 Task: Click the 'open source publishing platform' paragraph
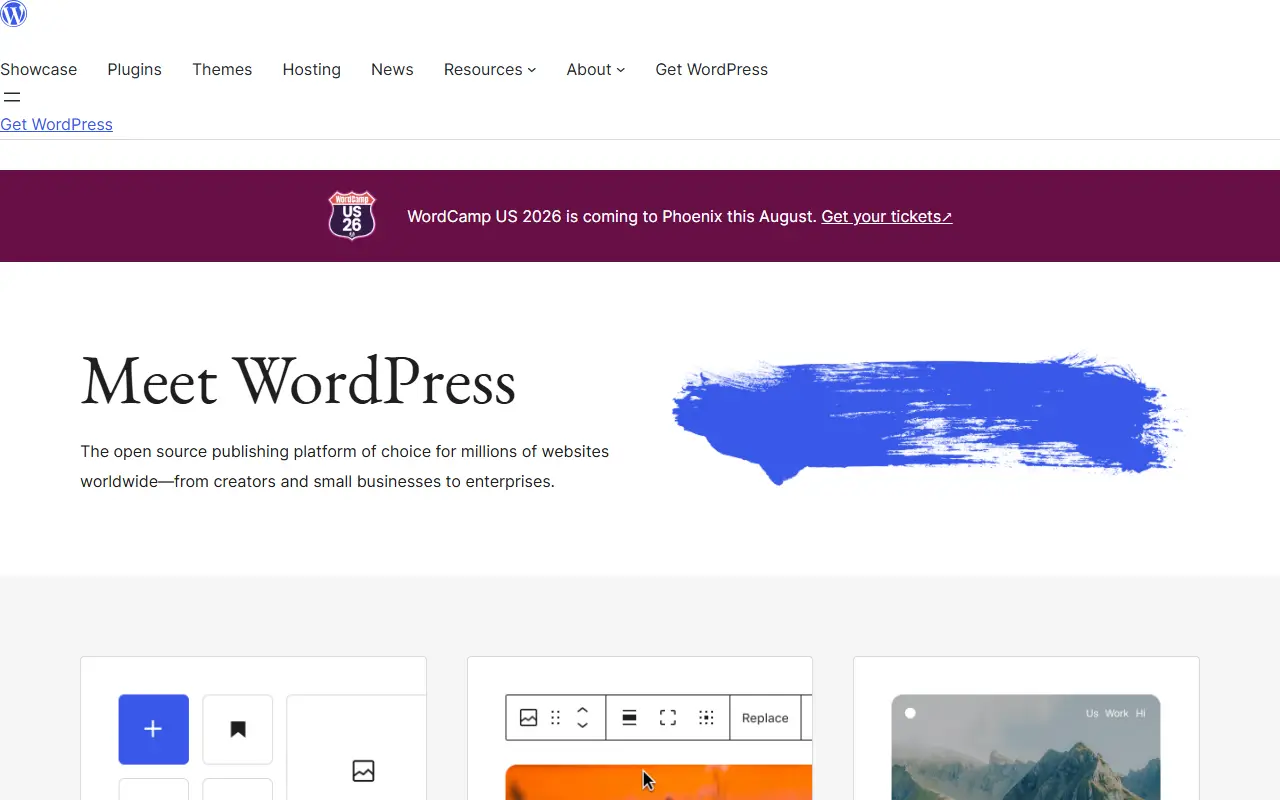tap(345, 466)
